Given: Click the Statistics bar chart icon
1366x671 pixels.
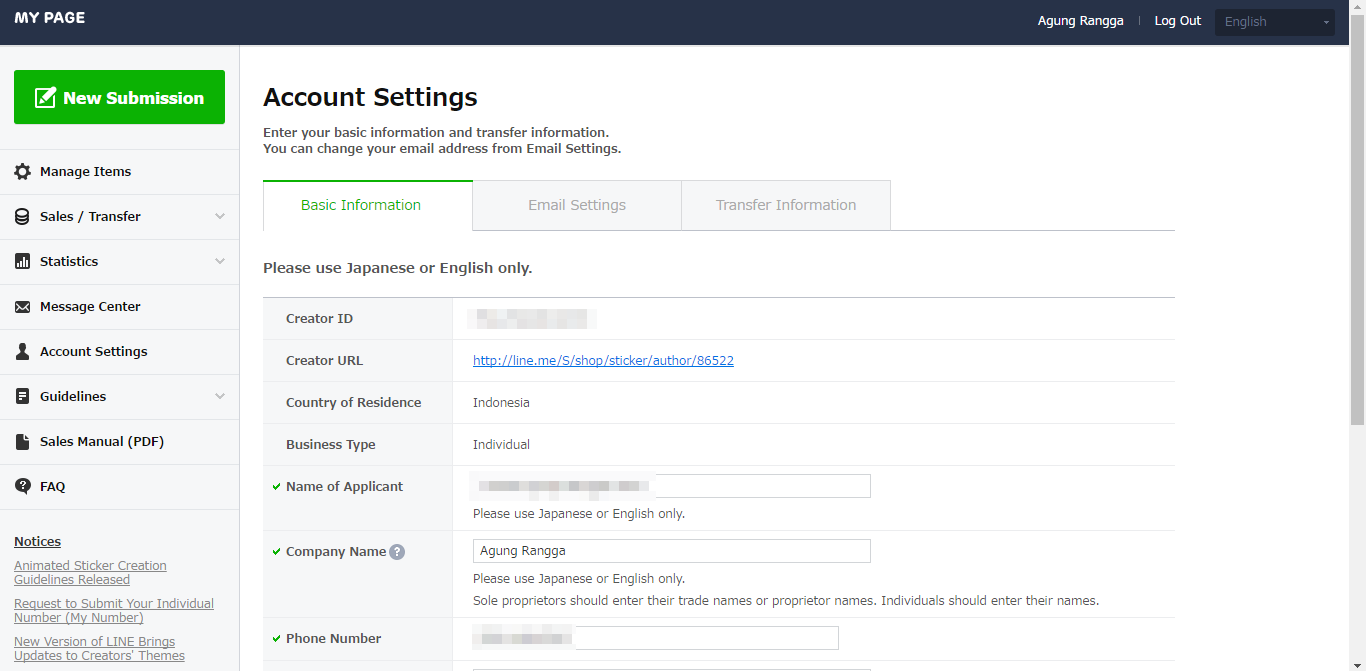Looking at the screenshot, I should click(22, 262).
